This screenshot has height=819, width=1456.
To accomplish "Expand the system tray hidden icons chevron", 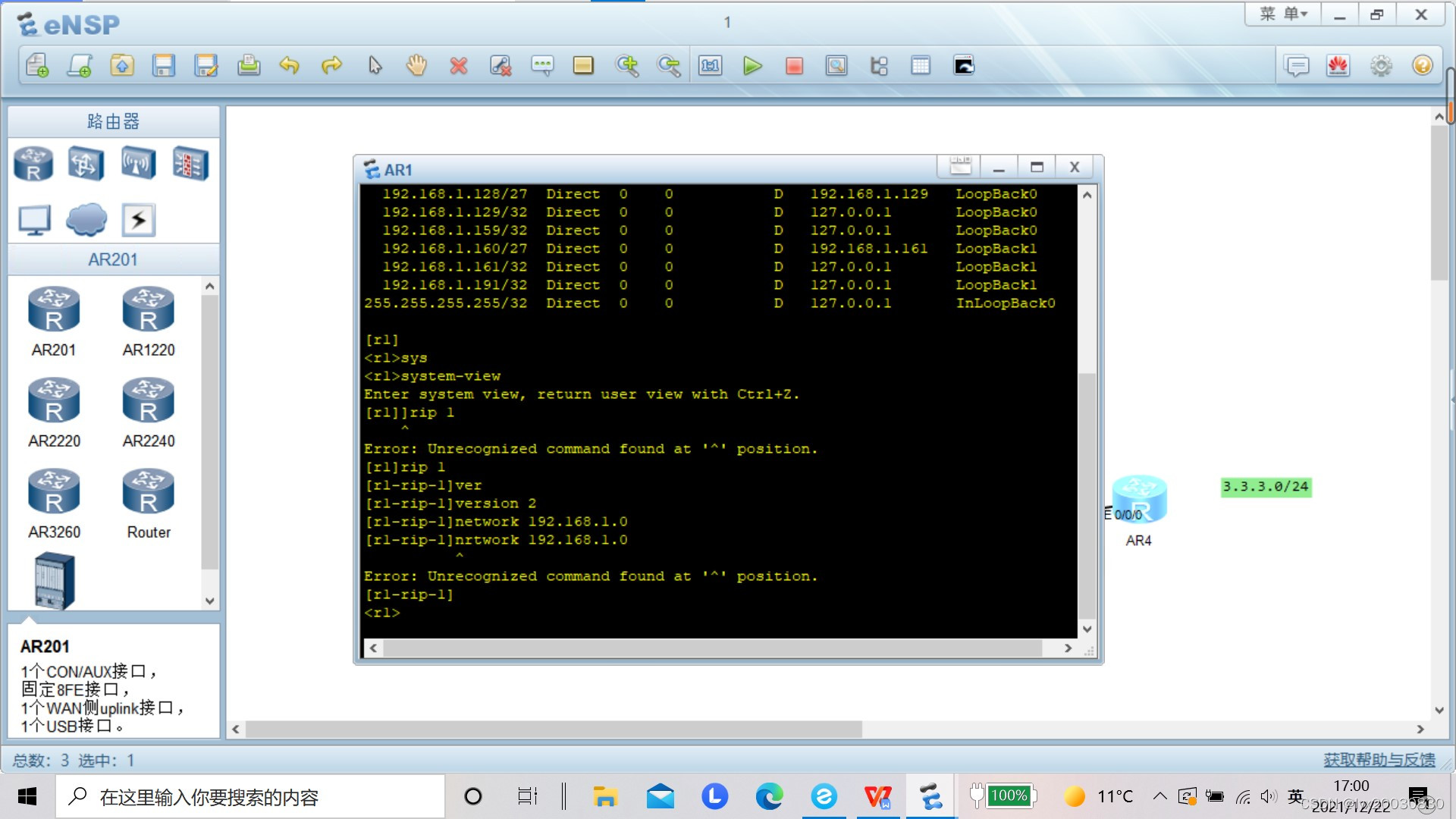I will [x=1159, y=796].
